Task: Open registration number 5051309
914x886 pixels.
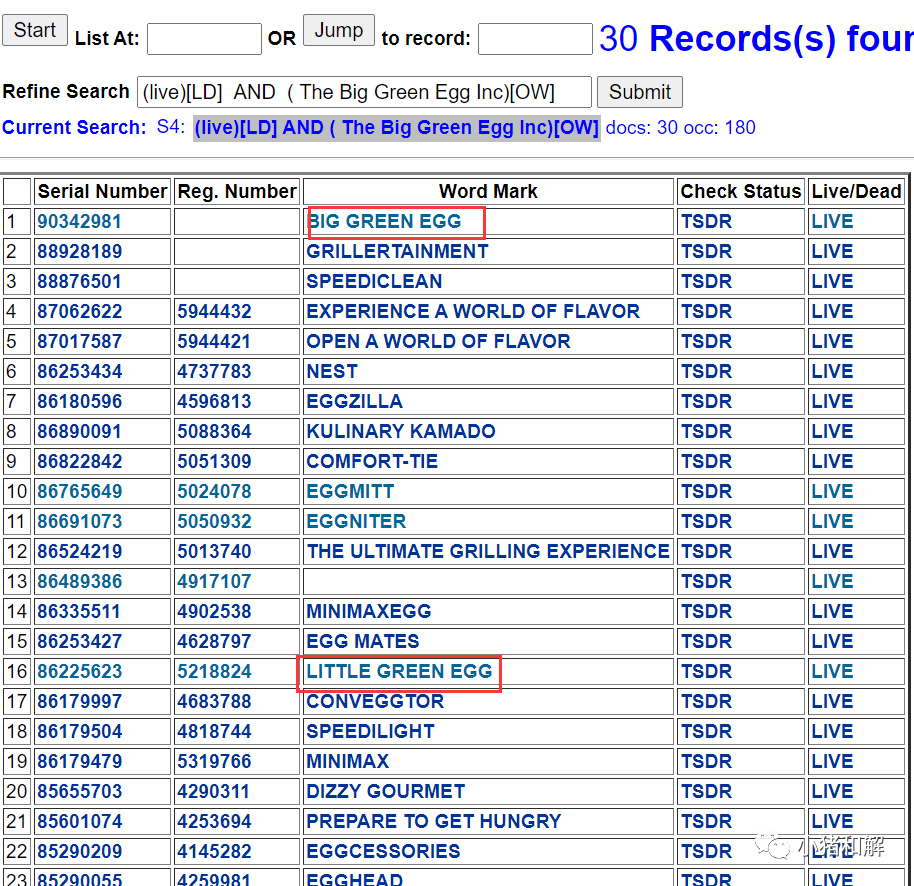Action: [214, 462]
